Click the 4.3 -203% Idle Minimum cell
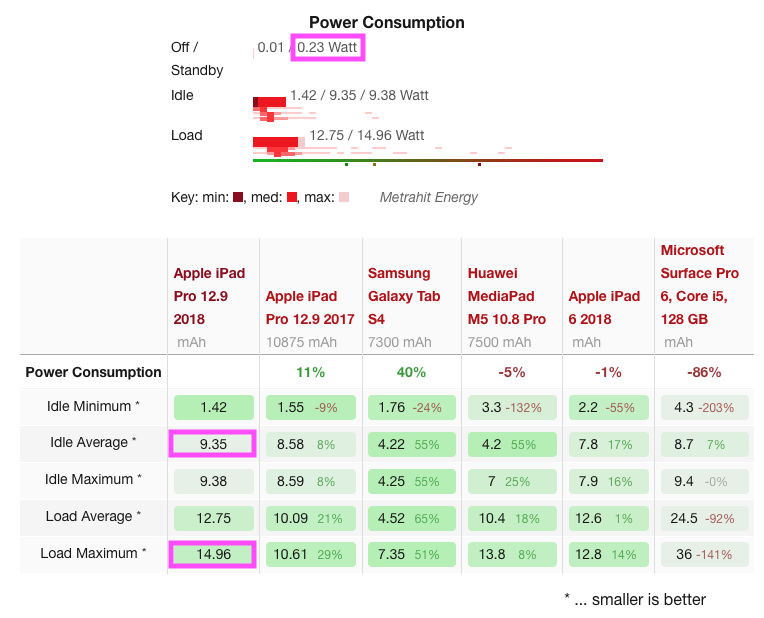 705,407
